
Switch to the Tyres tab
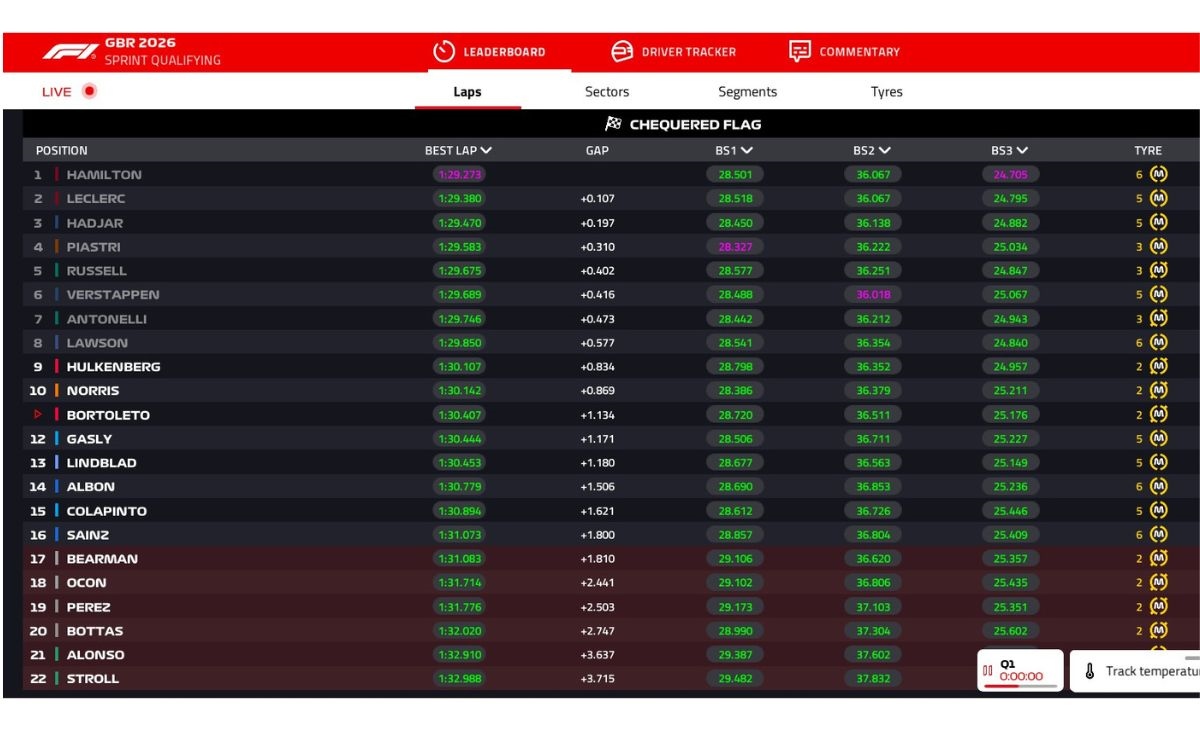(886, 91)
